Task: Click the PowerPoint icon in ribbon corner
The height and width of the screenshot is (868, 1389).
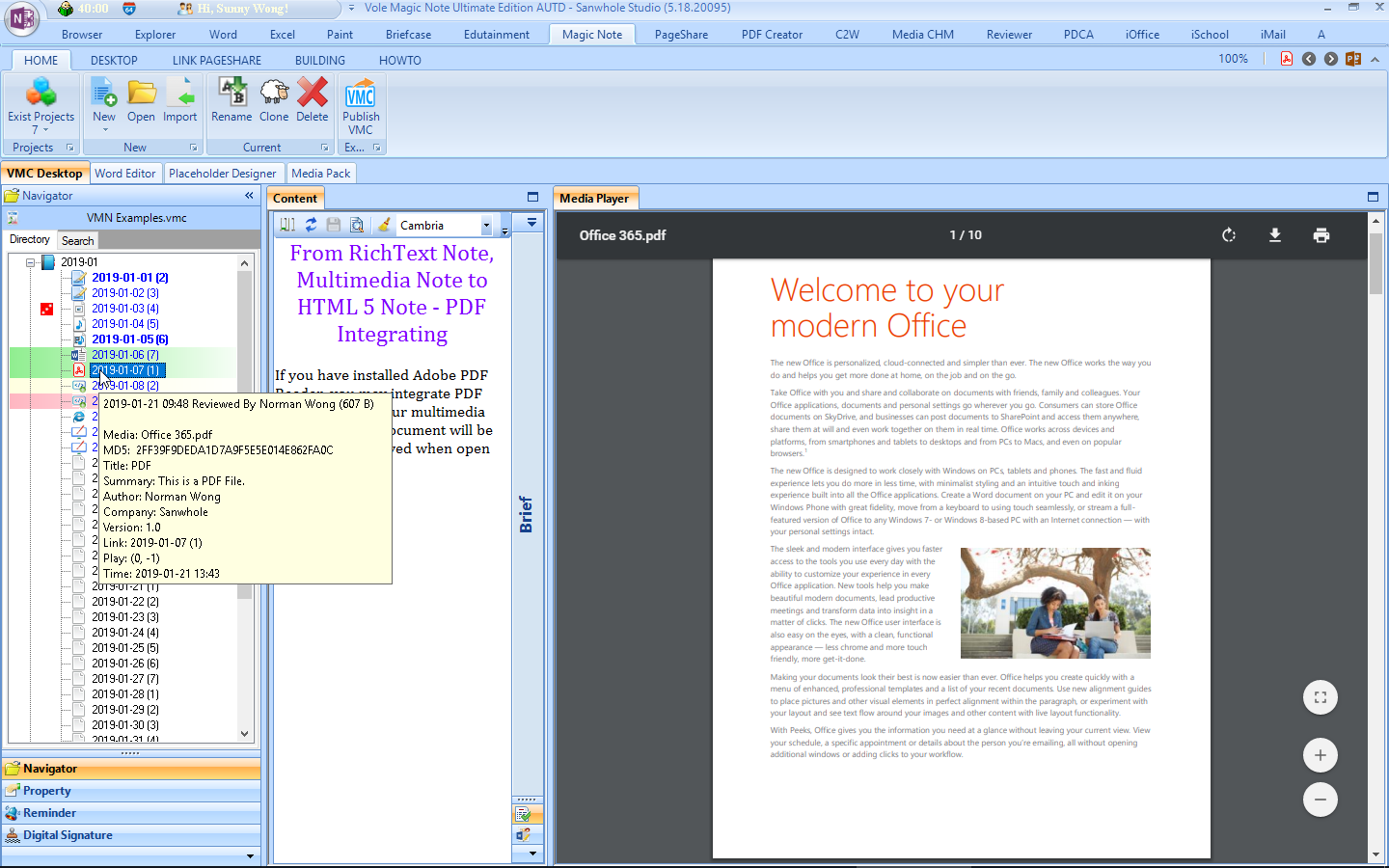Action: point(1353,59)
